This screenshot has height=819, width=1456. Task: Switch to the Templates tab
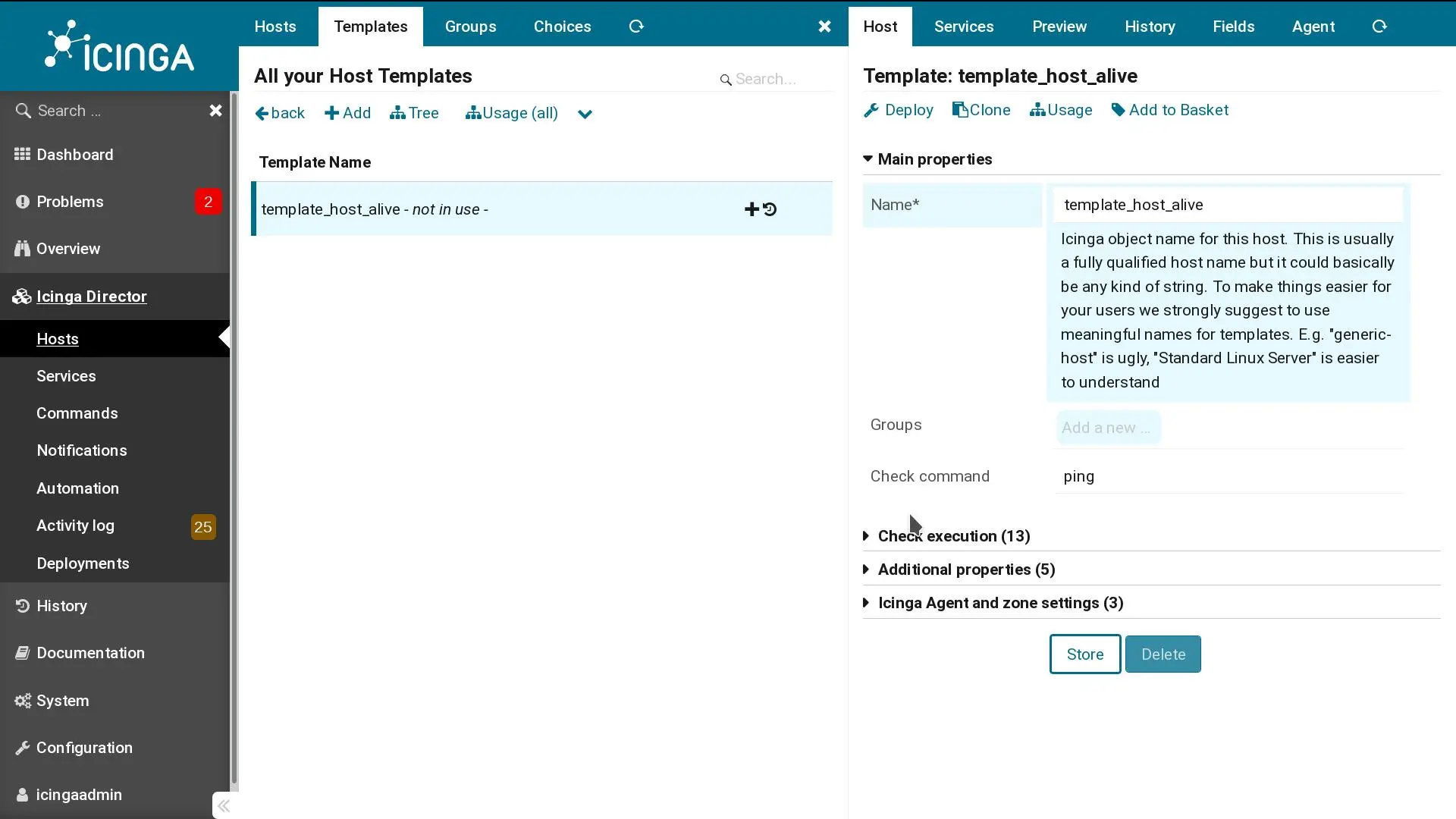pos(371,27)
